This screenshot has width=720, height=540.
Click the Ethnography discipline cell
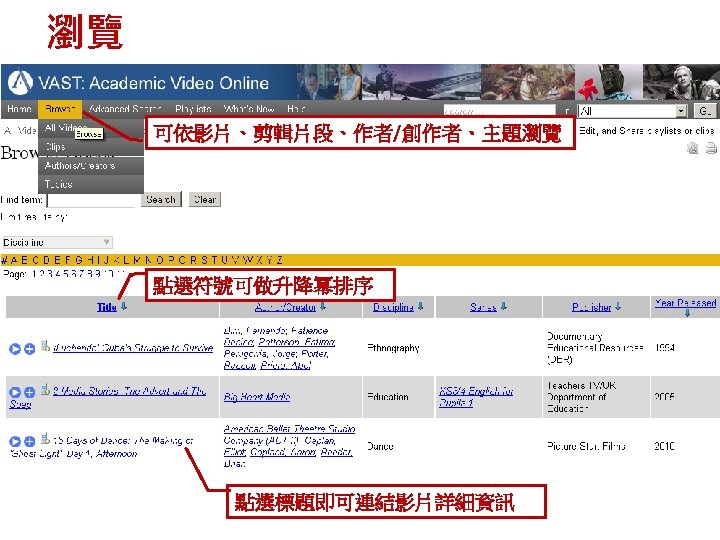(x=393, y=348)
